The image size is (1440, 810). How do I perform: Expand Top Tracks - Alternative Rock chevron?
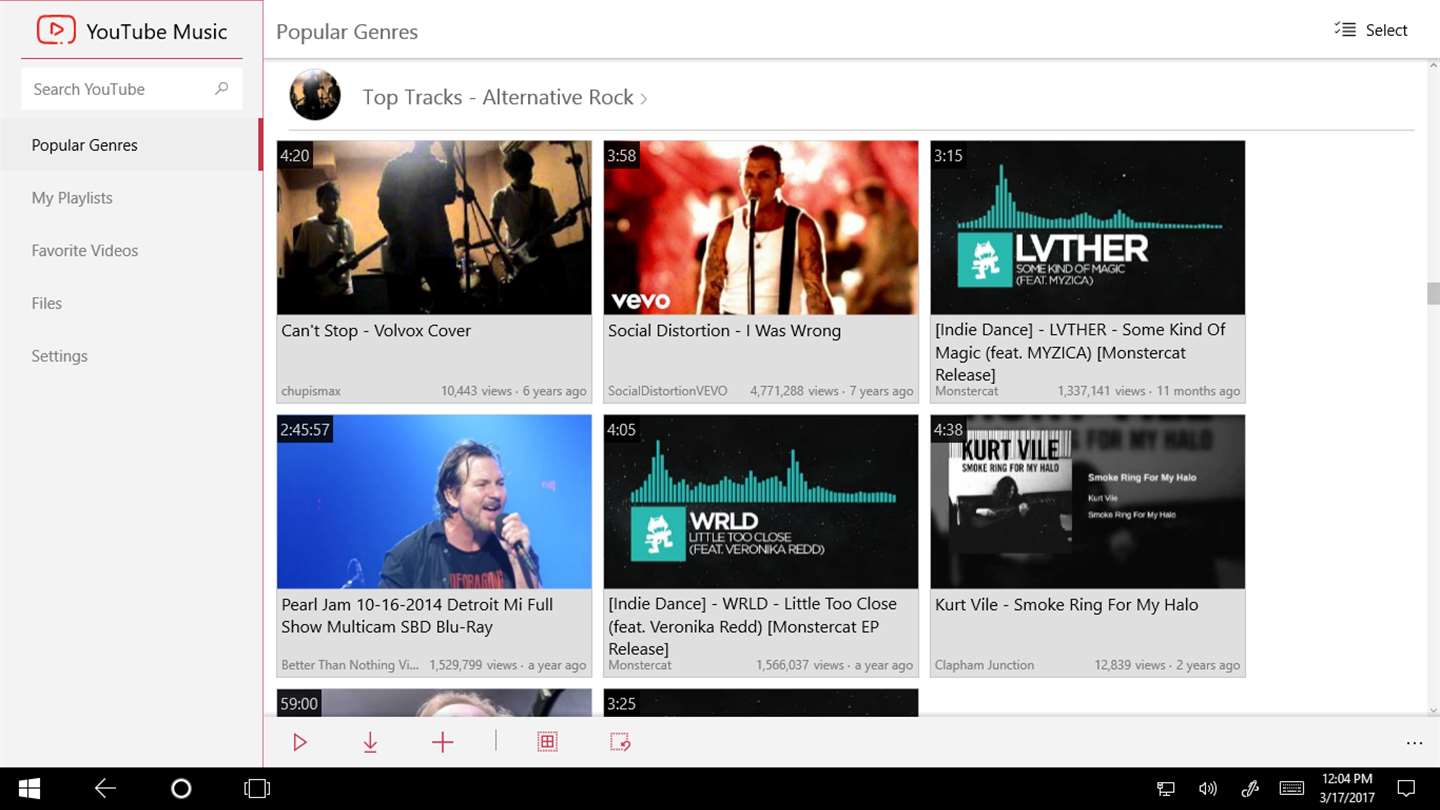644,98
